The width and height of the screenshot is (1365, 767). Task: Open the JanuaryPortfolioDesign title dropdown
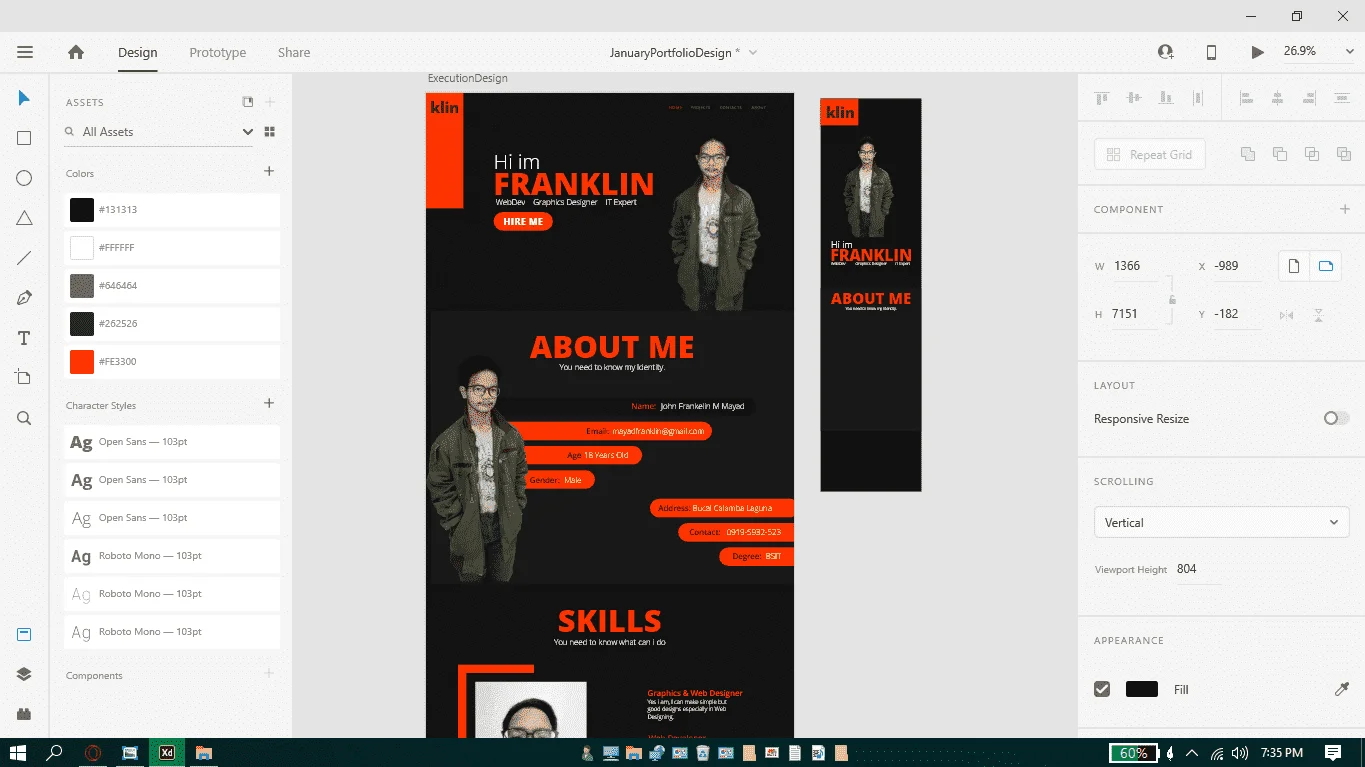click(x=753, y=52)
